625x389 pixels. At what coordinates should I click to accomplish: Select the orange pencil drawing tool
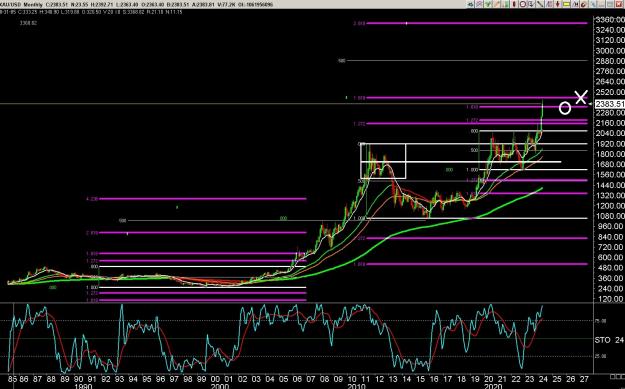[x=496, y=4]
